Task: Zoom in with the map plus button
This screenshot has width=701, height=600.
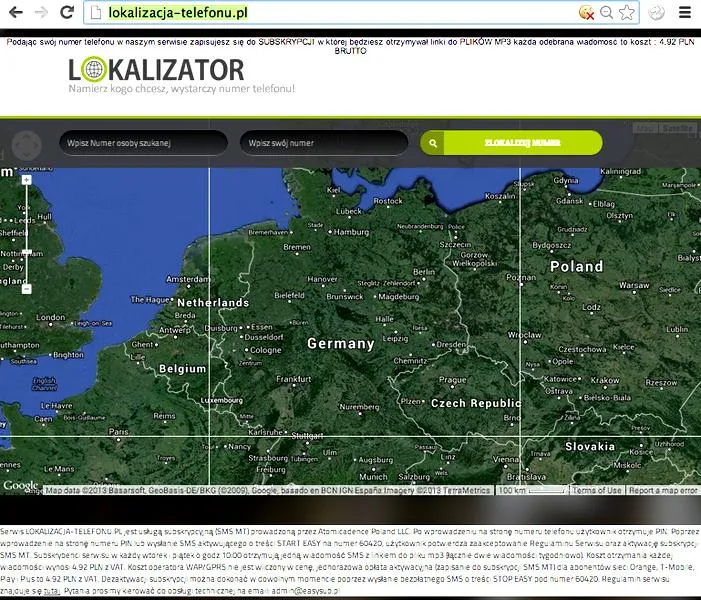Action: (26, 180)
